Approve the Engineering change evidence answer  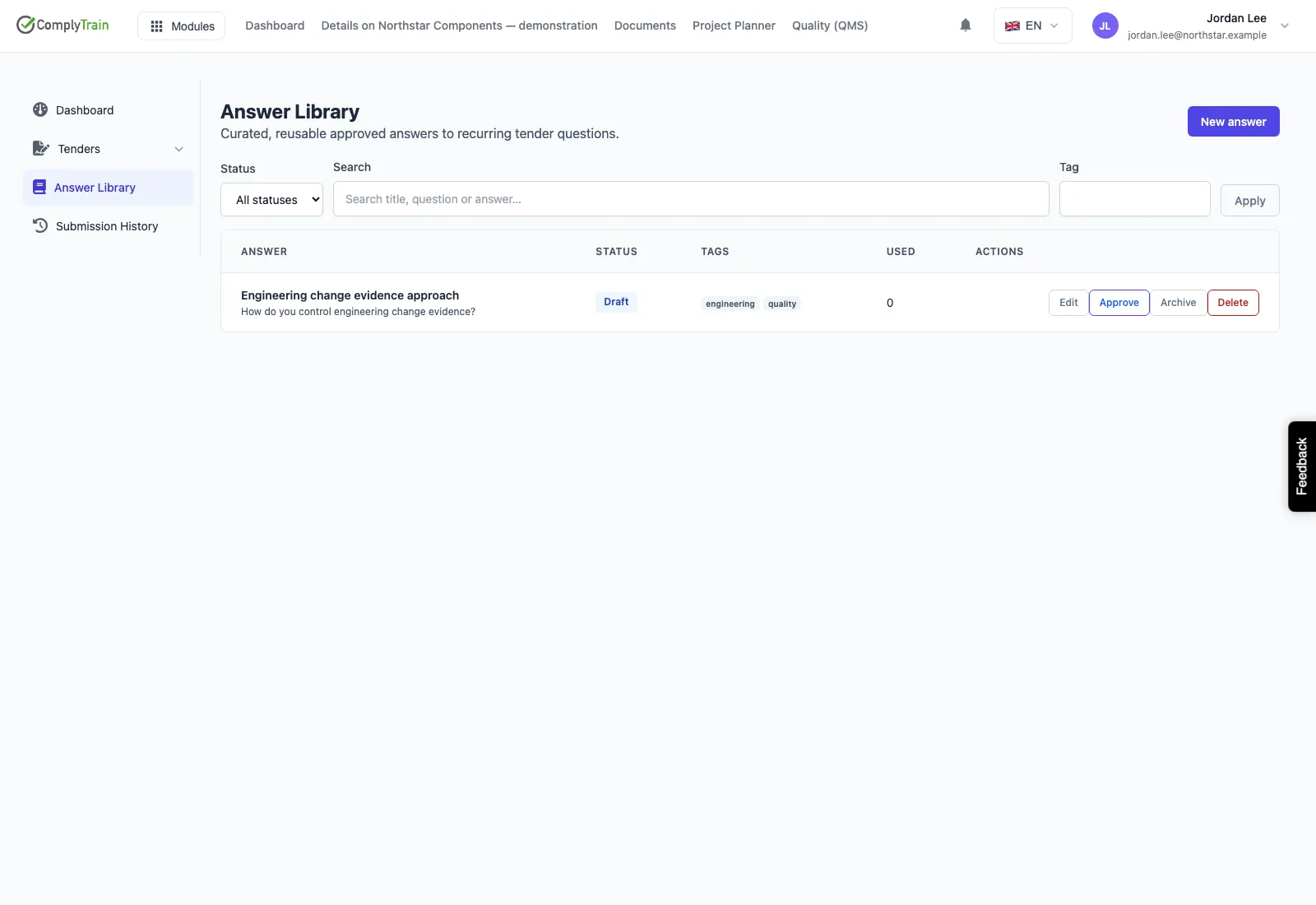1119,303
